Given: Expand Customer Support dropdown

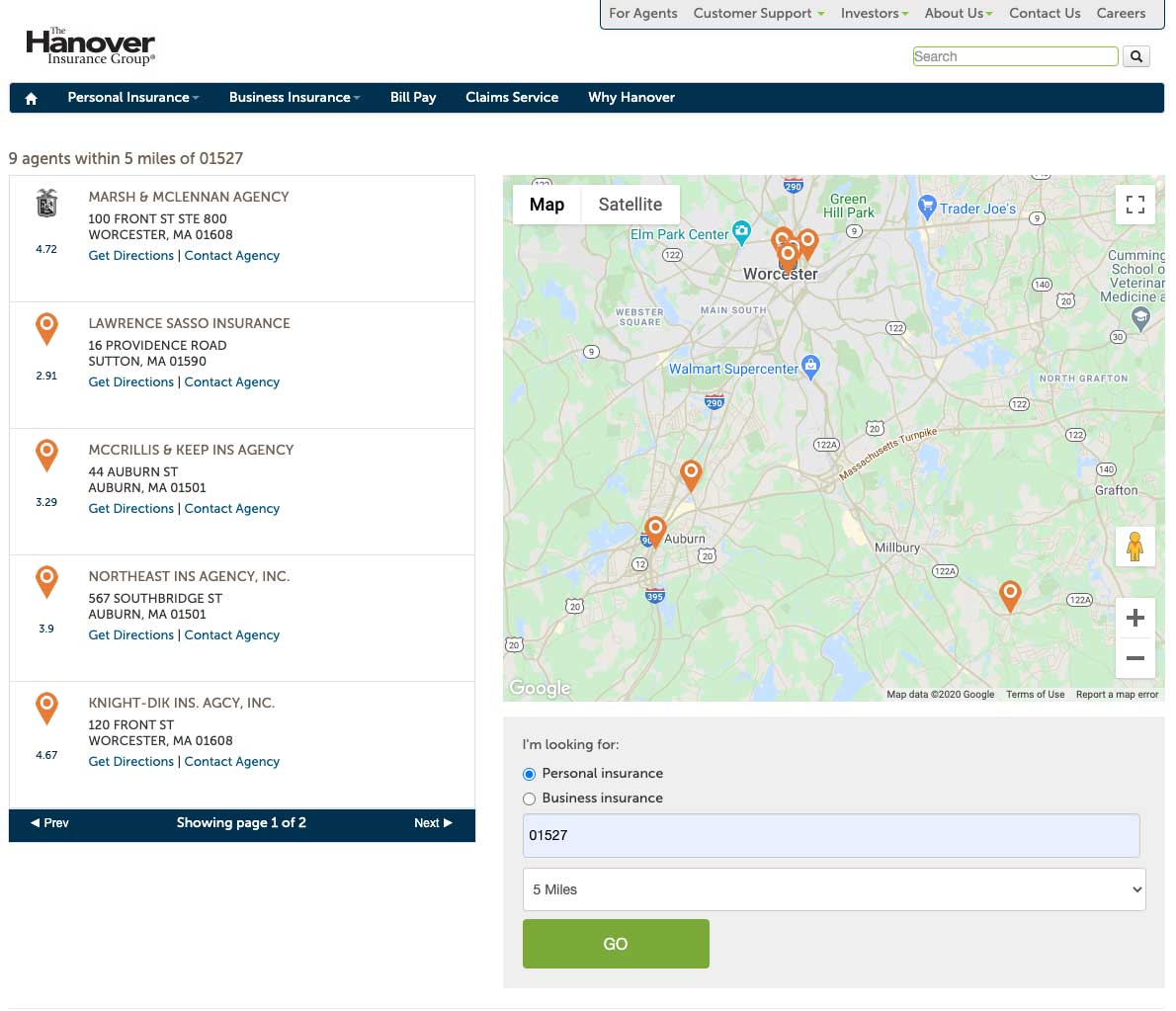Looking at the screenshot, I should 758,14.
